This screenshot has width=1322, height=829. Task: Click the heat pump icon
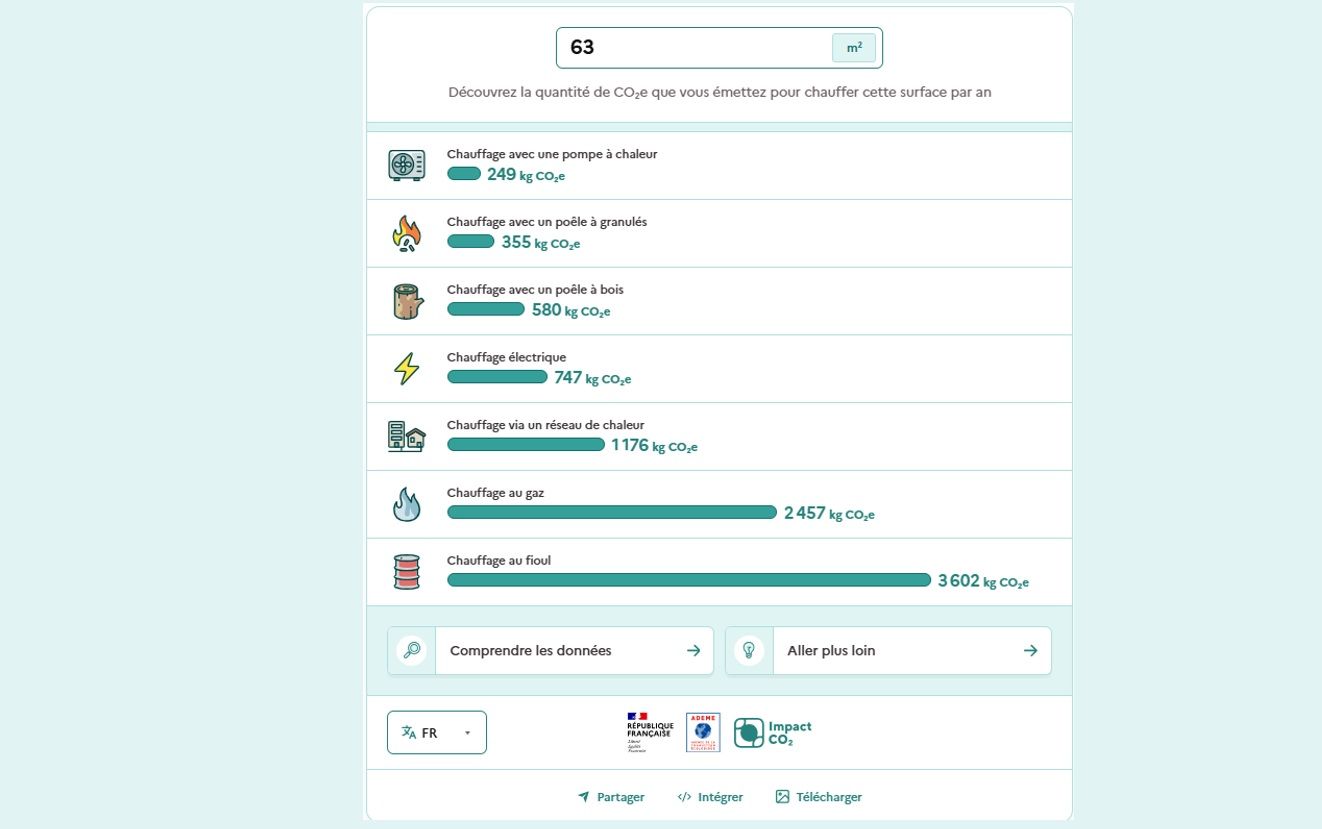tap(406, 165)
